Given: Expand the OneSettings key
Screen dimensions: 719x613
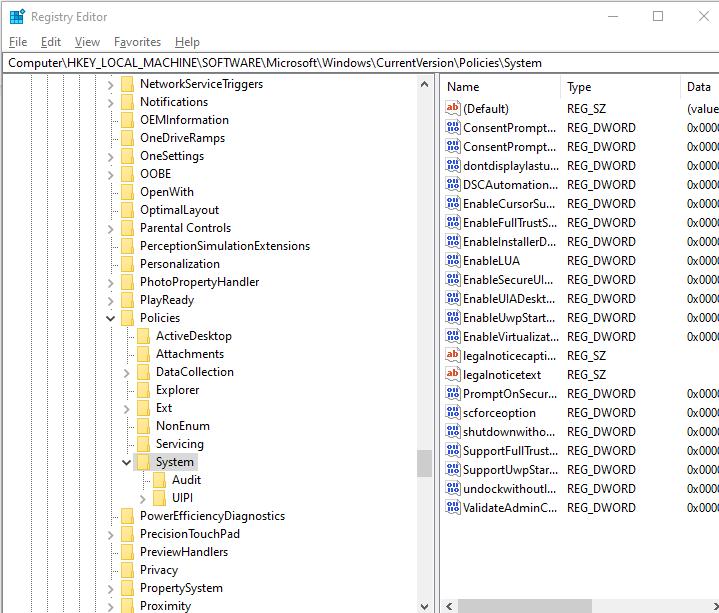Looking at the screenshot, I should point(111,157).
